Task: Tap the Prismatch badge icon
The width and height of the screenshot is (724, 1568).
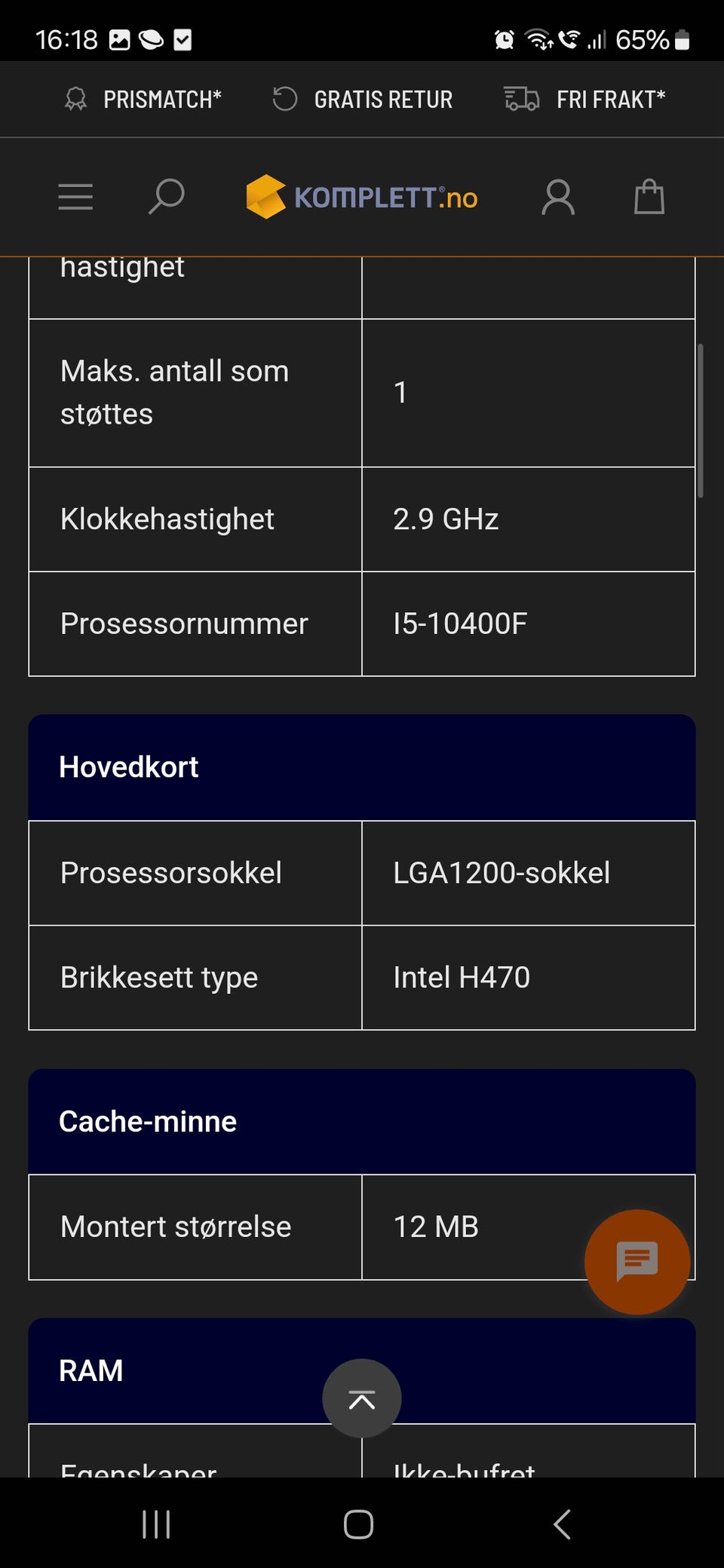Action: click(75, 100)
